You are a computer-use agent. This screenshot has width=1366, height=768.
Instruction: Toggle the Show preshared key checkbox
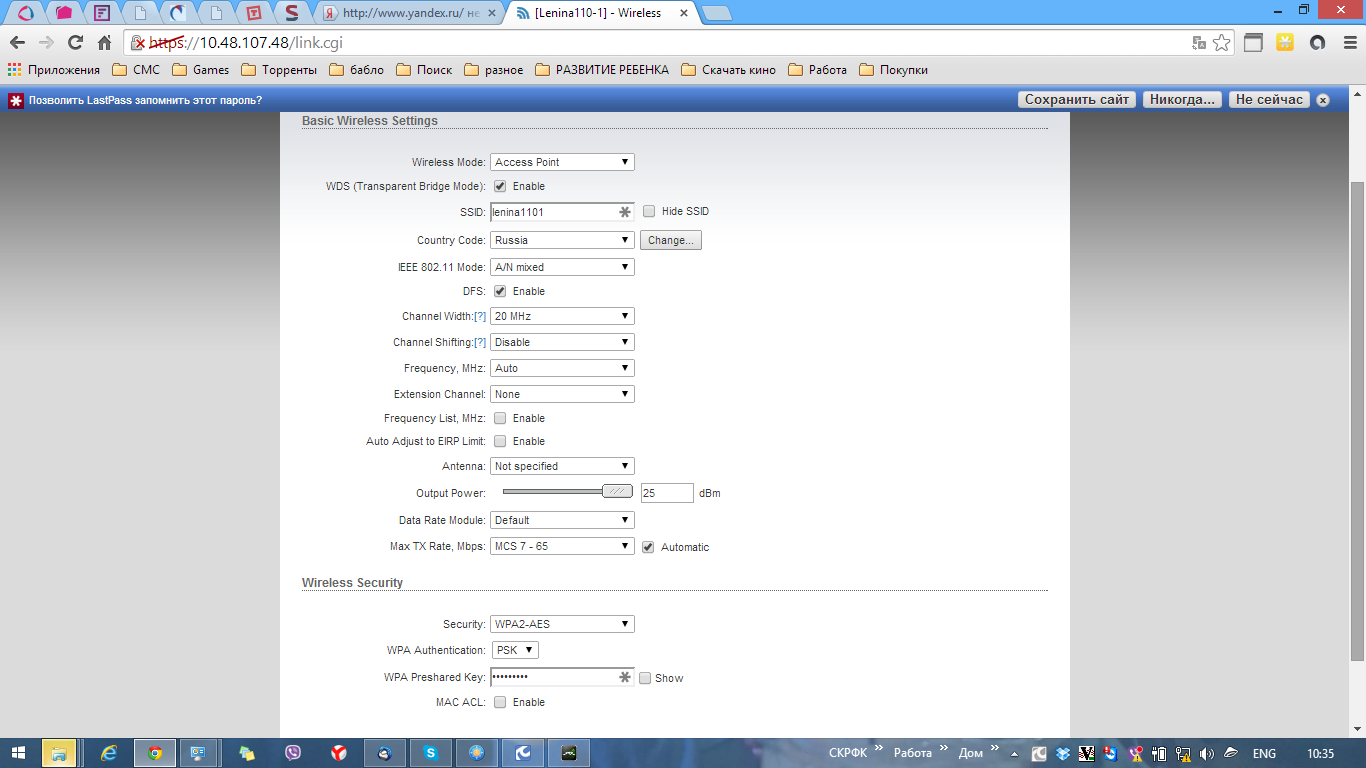[645, 678]
